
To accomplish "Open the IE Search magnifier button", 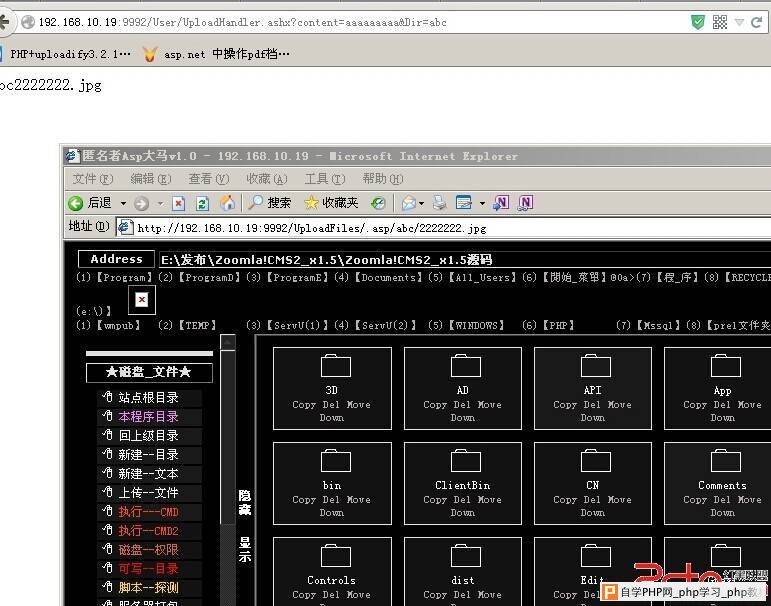I will 269,203.
